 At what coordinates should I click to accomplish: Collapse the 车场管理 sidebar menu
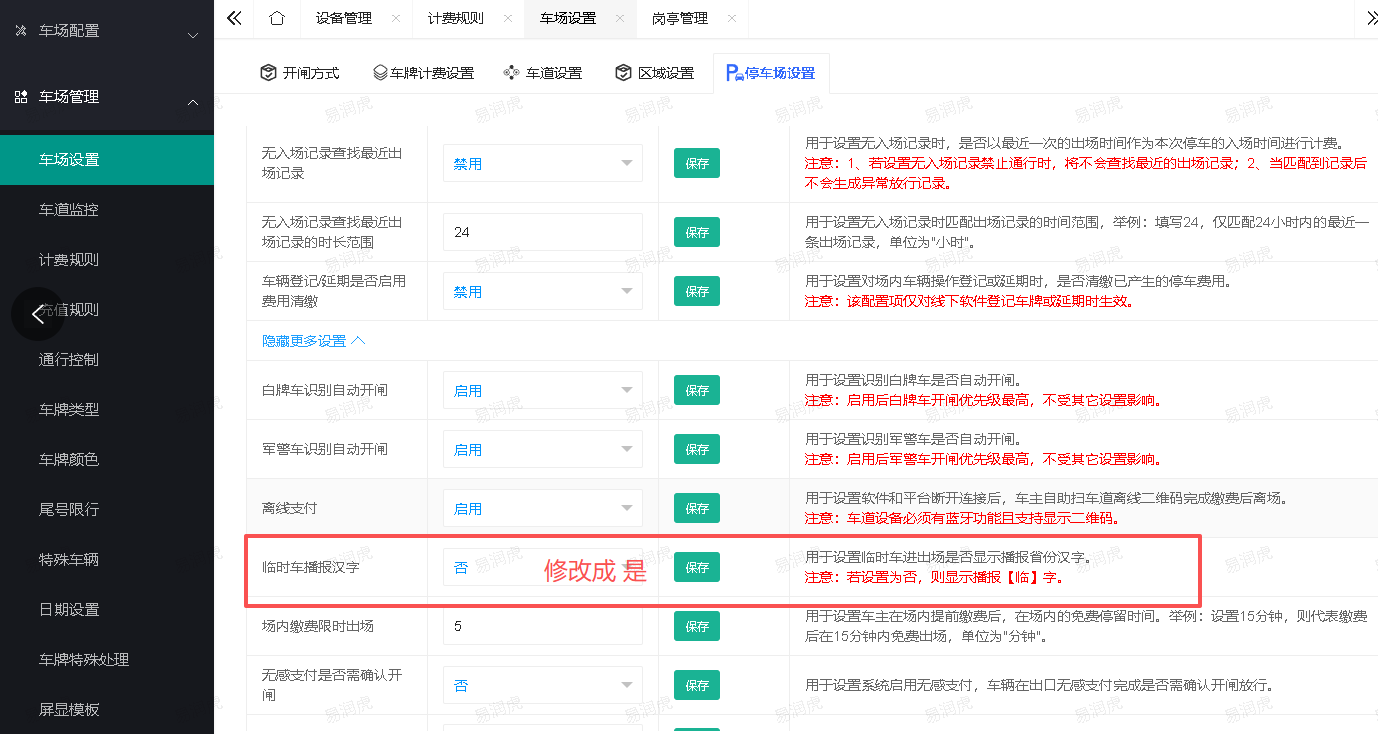click(106, 97)
